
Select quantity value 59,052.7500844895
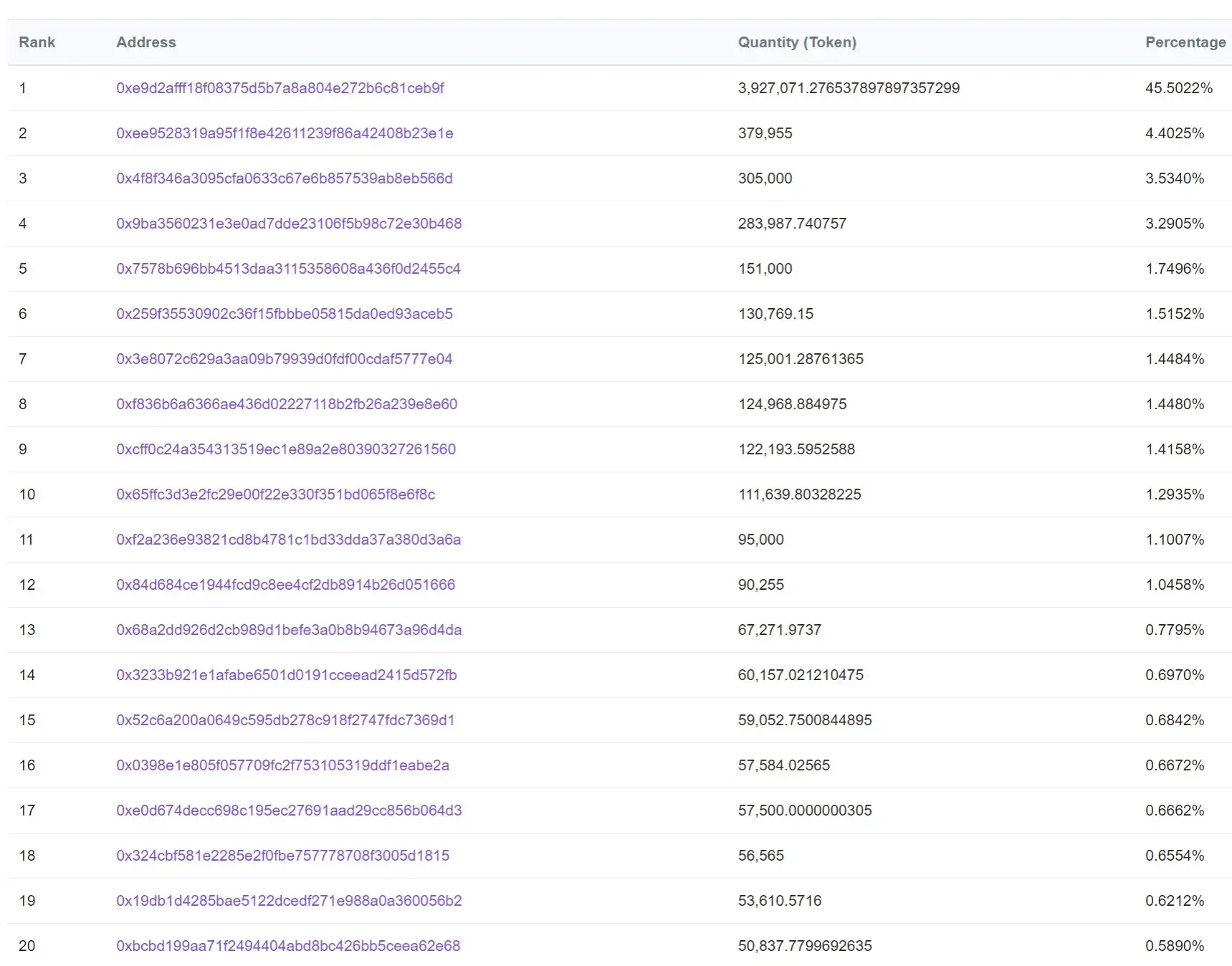(x=806, y=720)
